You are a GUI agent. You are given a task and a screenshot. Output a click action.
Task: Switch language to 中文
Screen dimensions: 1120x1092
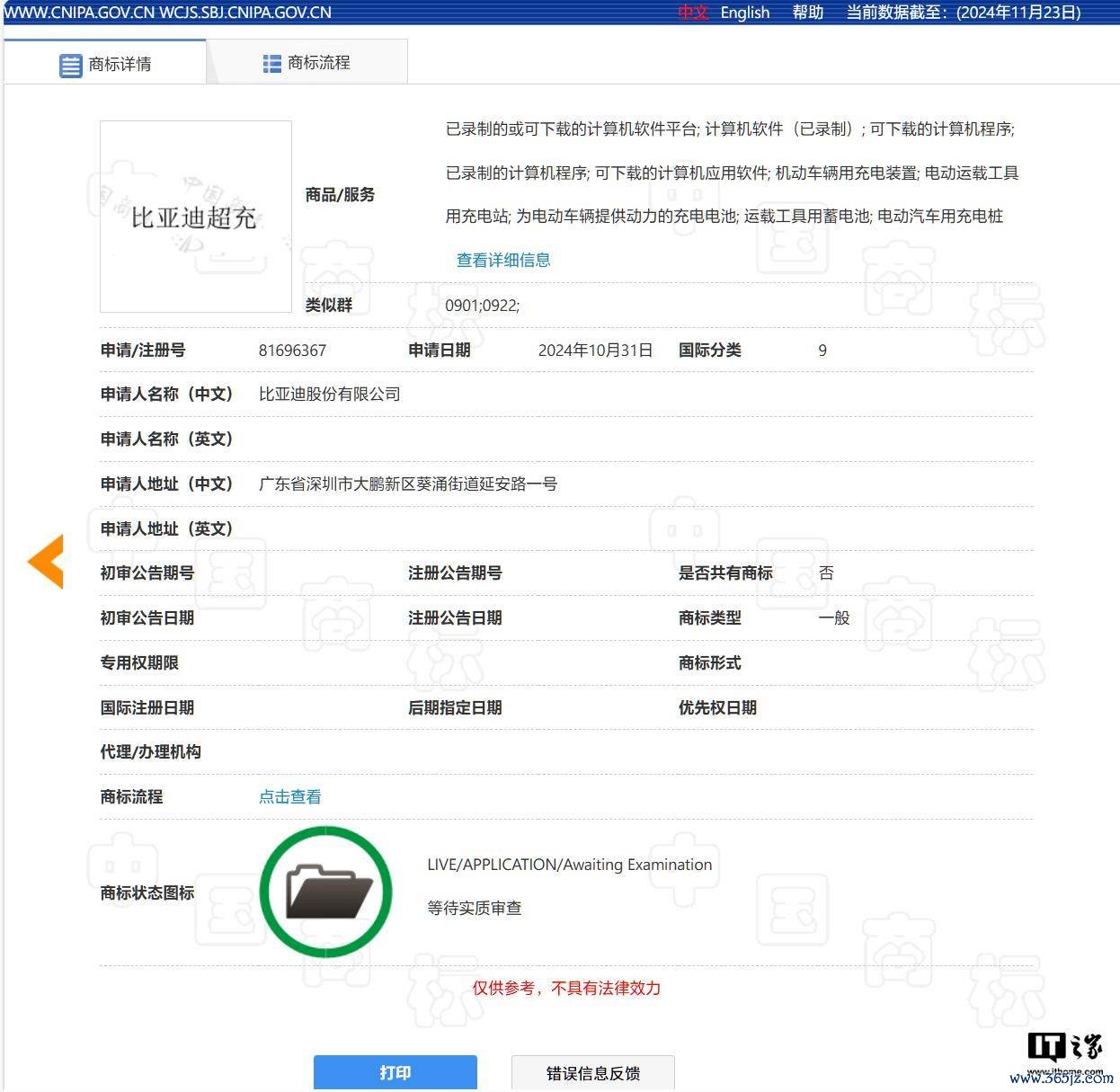(693, 13)
